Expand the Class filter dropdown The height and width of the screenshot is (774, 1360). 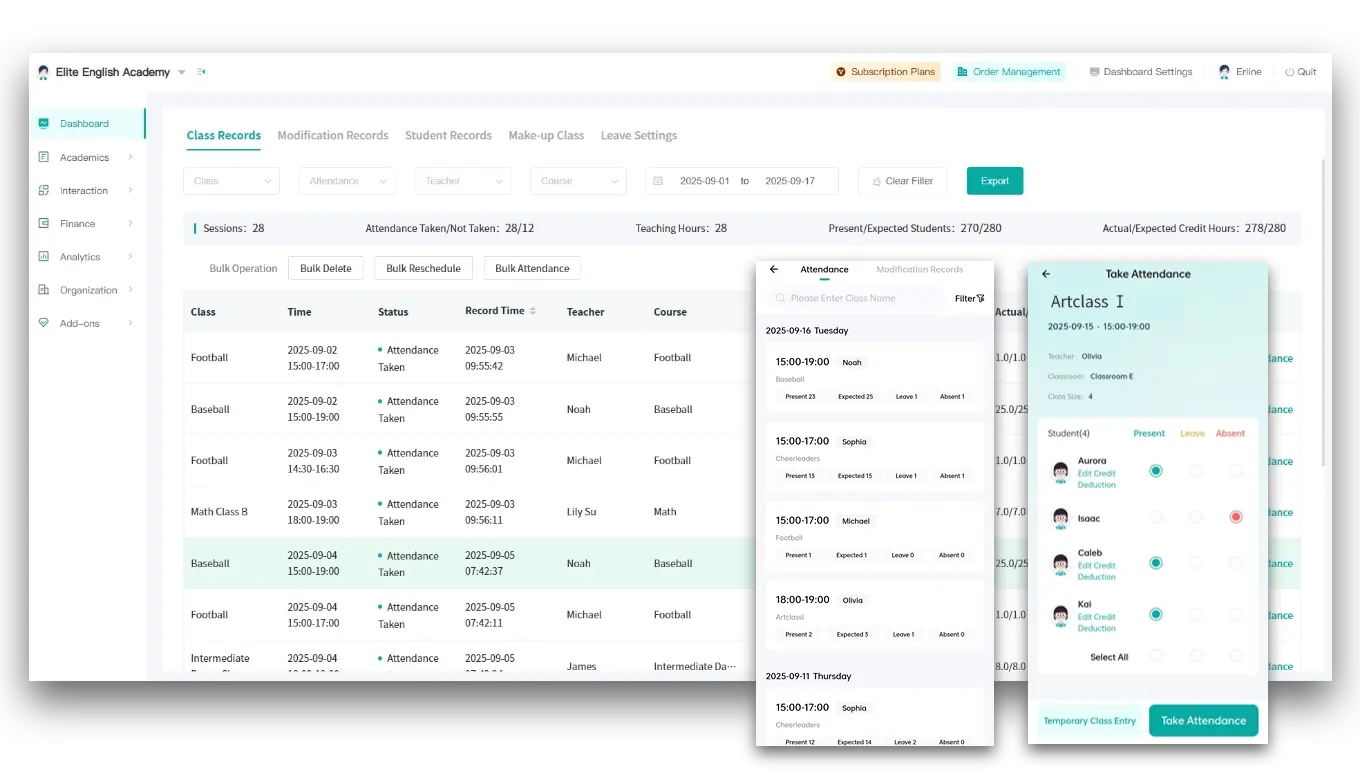[231, 180]
